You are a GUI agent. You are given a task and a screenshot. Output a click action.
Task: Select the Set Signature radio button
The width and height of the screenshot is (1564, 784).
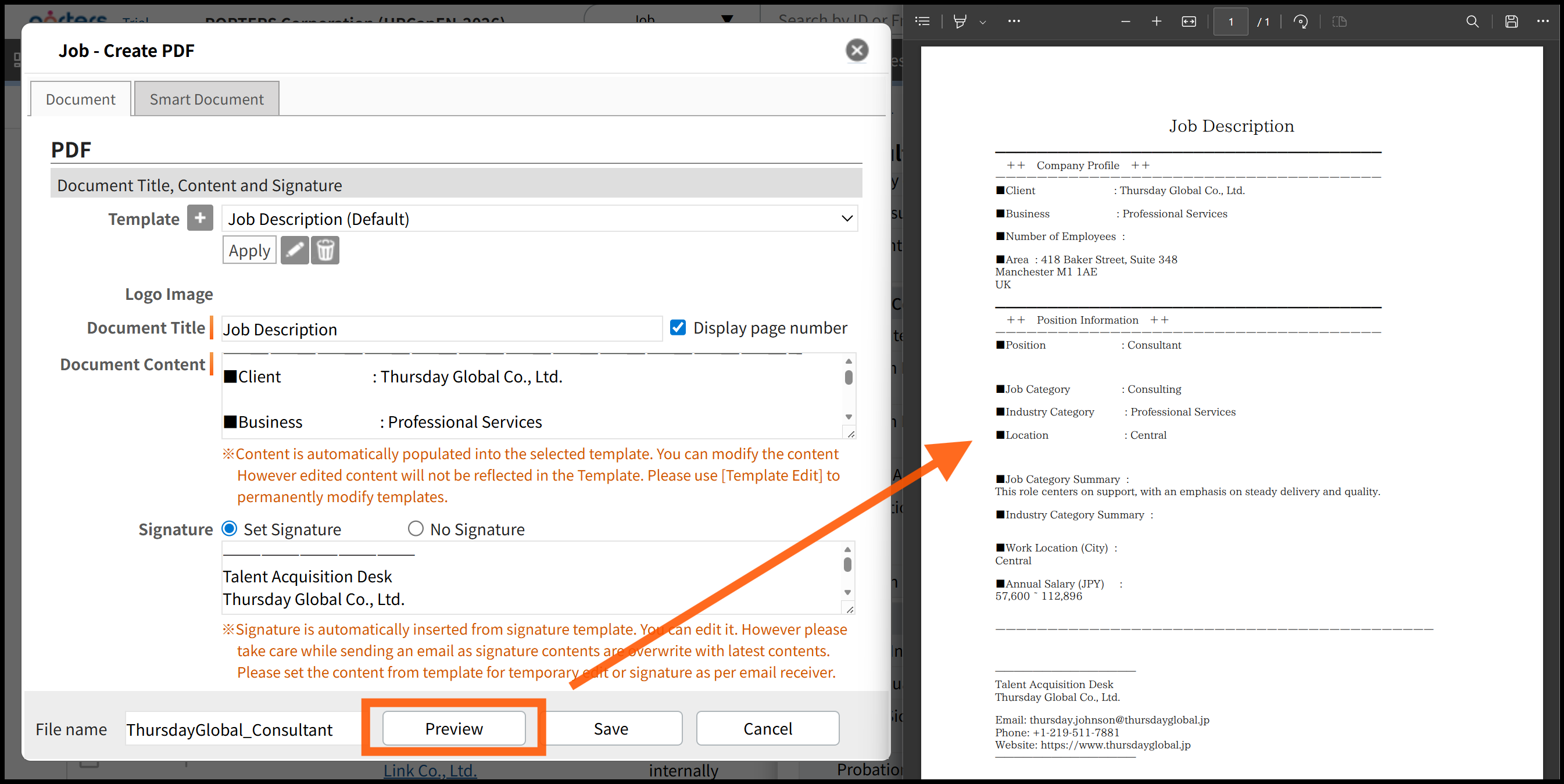click(x=230, y=529)
